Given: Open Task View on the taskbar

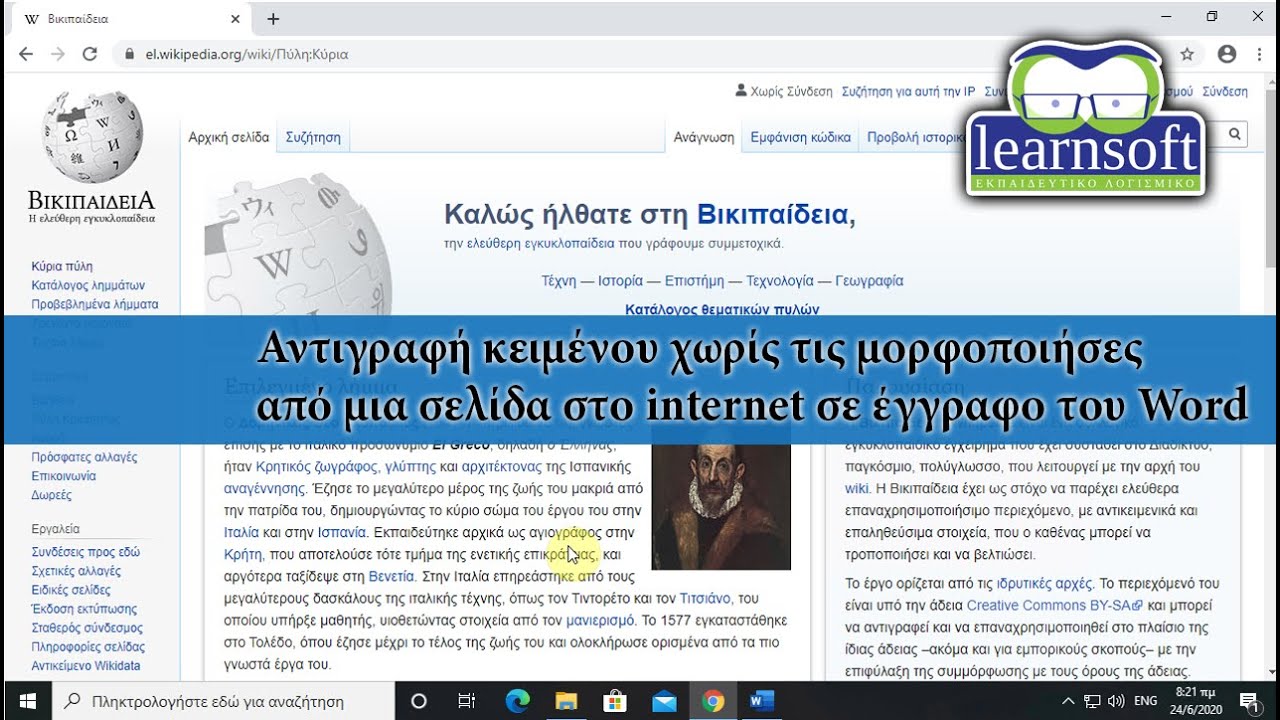Looking at the screenshot, I should 466,701.
